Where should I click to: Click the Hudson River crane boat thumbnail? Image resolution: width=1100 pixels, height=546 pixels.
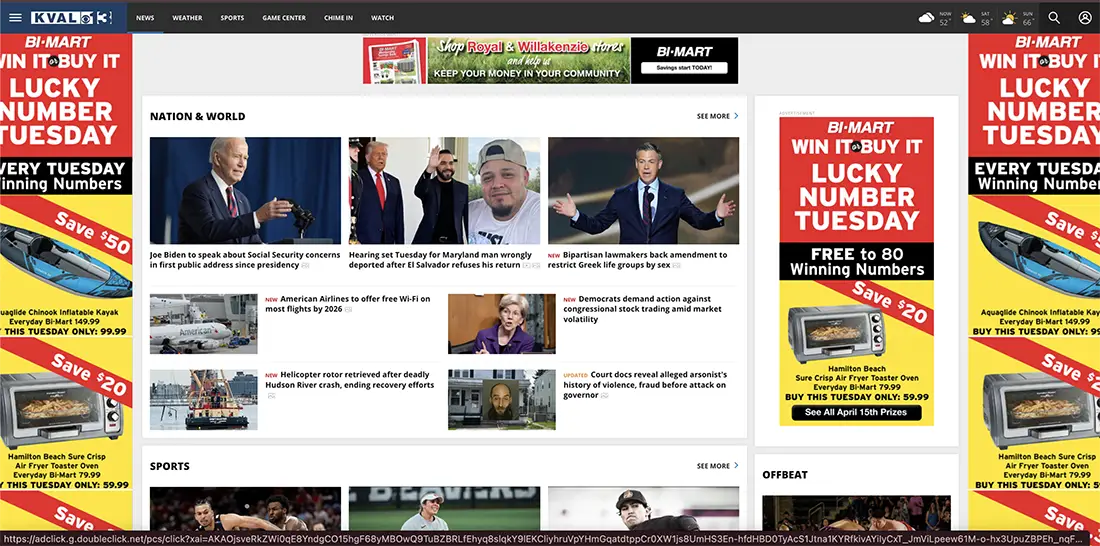pos(203,399)
